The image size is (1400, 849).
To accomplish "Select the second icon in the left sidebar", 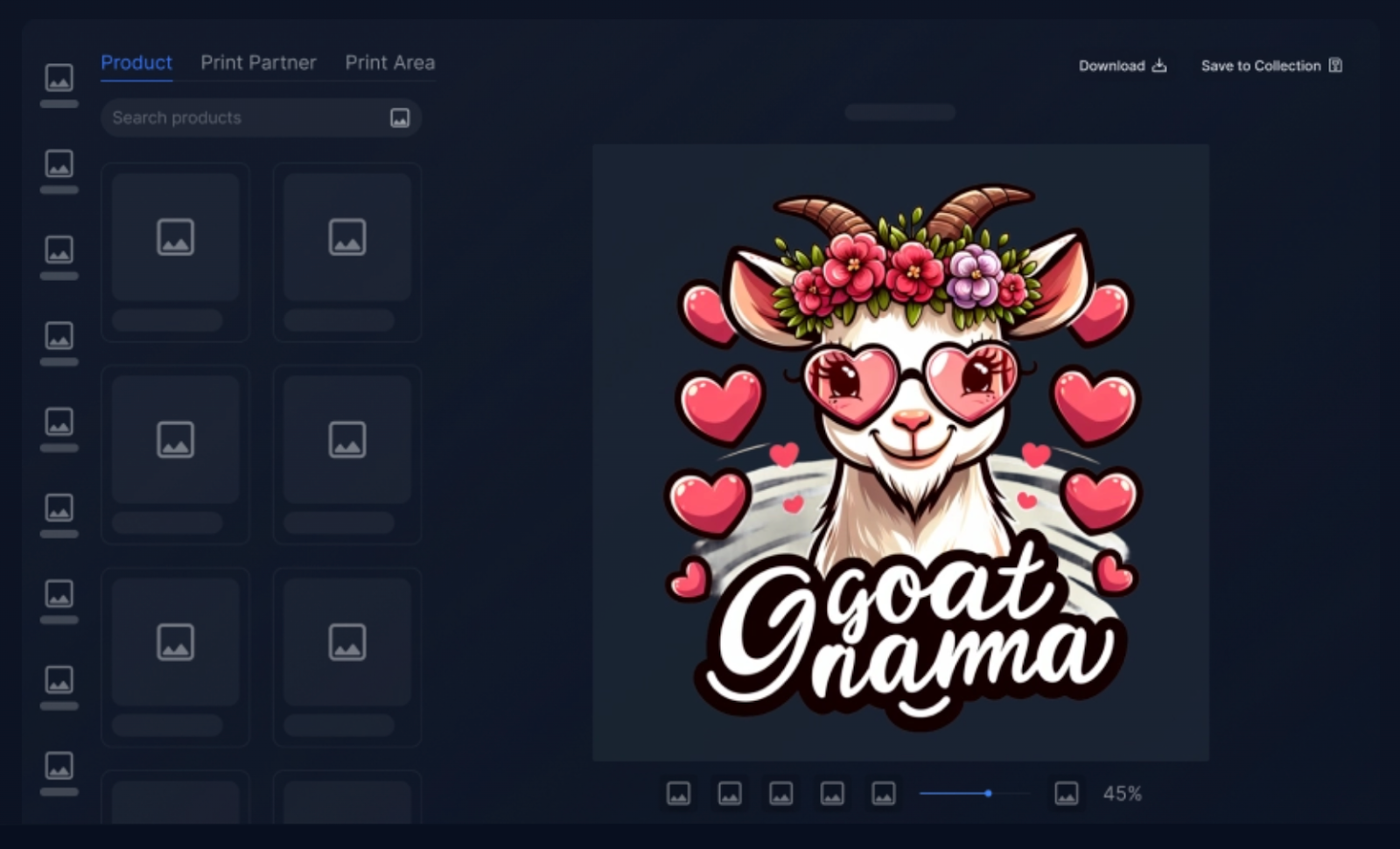I will (x=59, y=164).
